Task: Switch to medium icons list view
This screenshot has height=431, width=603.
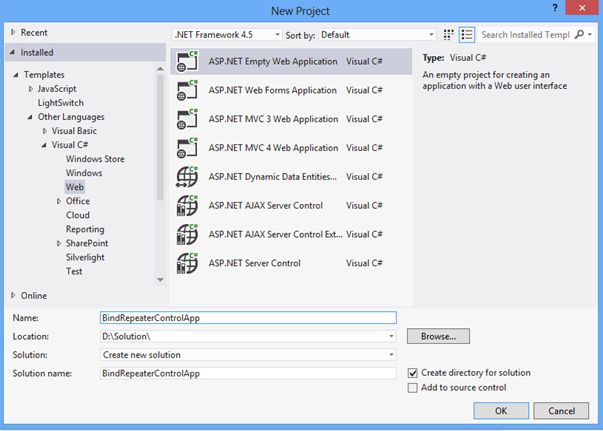Action: click(467, 35)
